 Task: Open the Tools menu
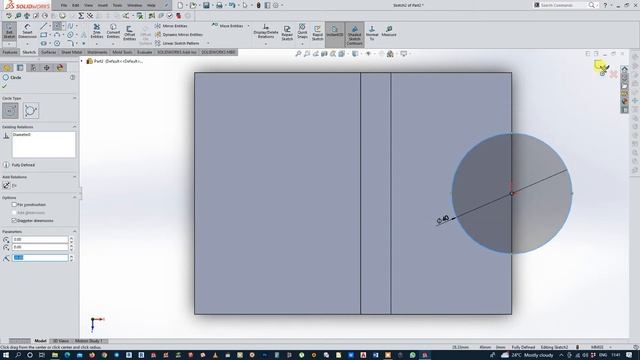[117, 5]
